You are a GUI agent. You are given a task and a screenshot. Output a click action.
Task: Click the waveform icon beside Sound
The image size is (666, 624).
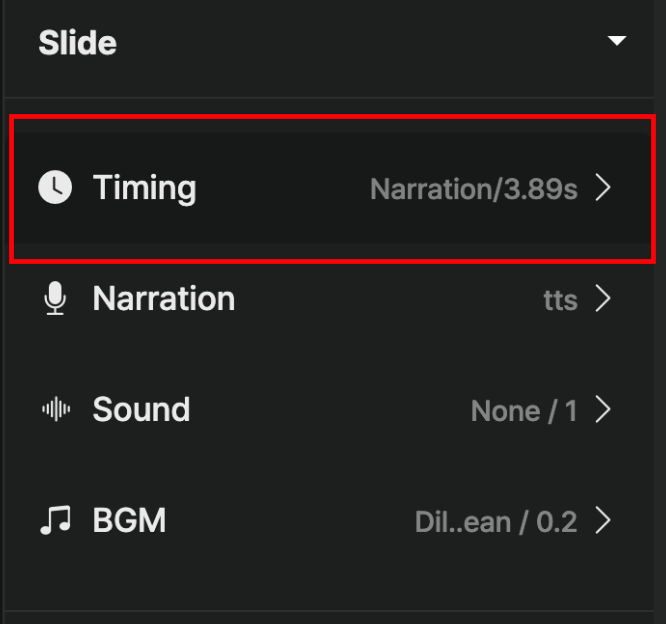[56, 409]
